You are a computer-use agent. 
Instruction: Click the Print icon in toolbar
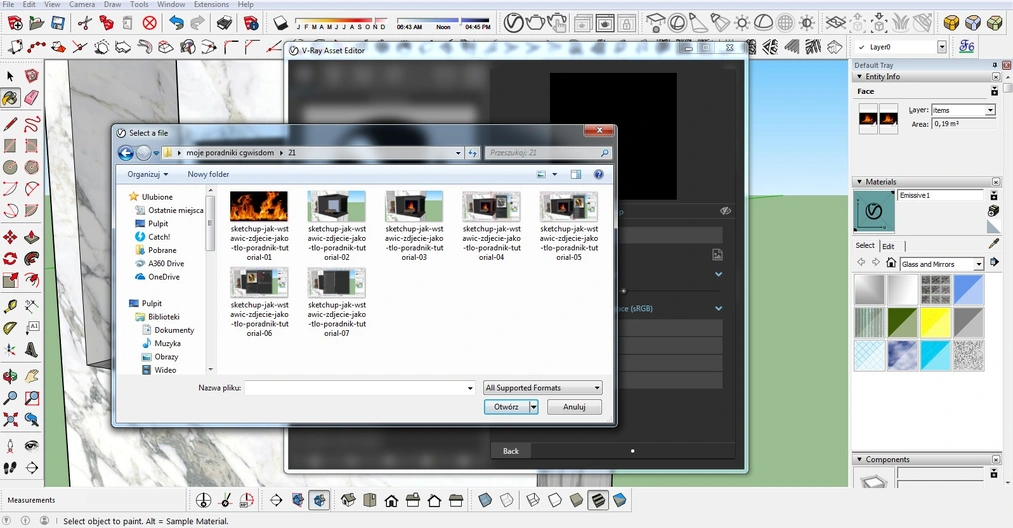coord(224,22)
